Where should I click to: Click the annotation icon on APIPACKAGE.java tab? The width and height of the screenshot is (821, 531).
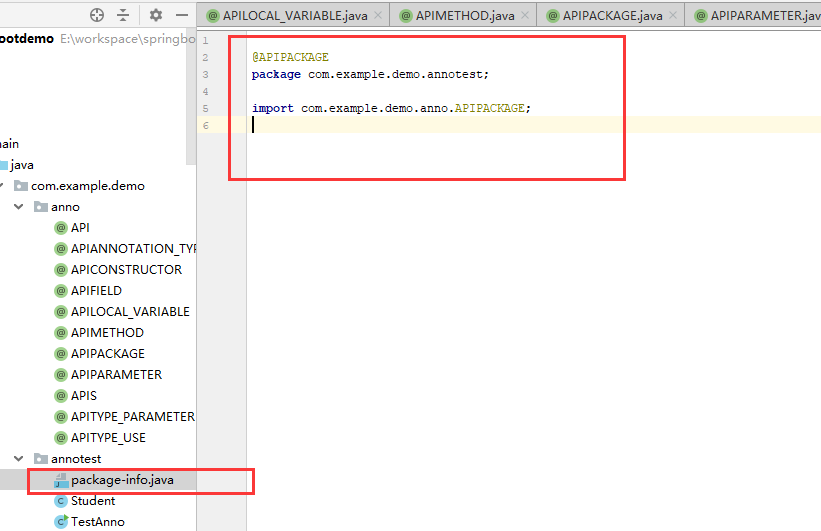(553, 16)
